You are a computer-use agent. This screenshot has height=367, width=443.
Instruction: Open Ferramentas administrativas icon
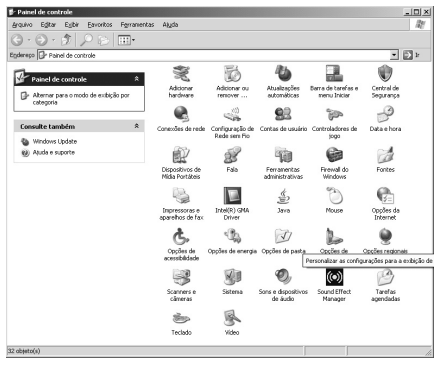pyautogui.click(x=283, y=155)
